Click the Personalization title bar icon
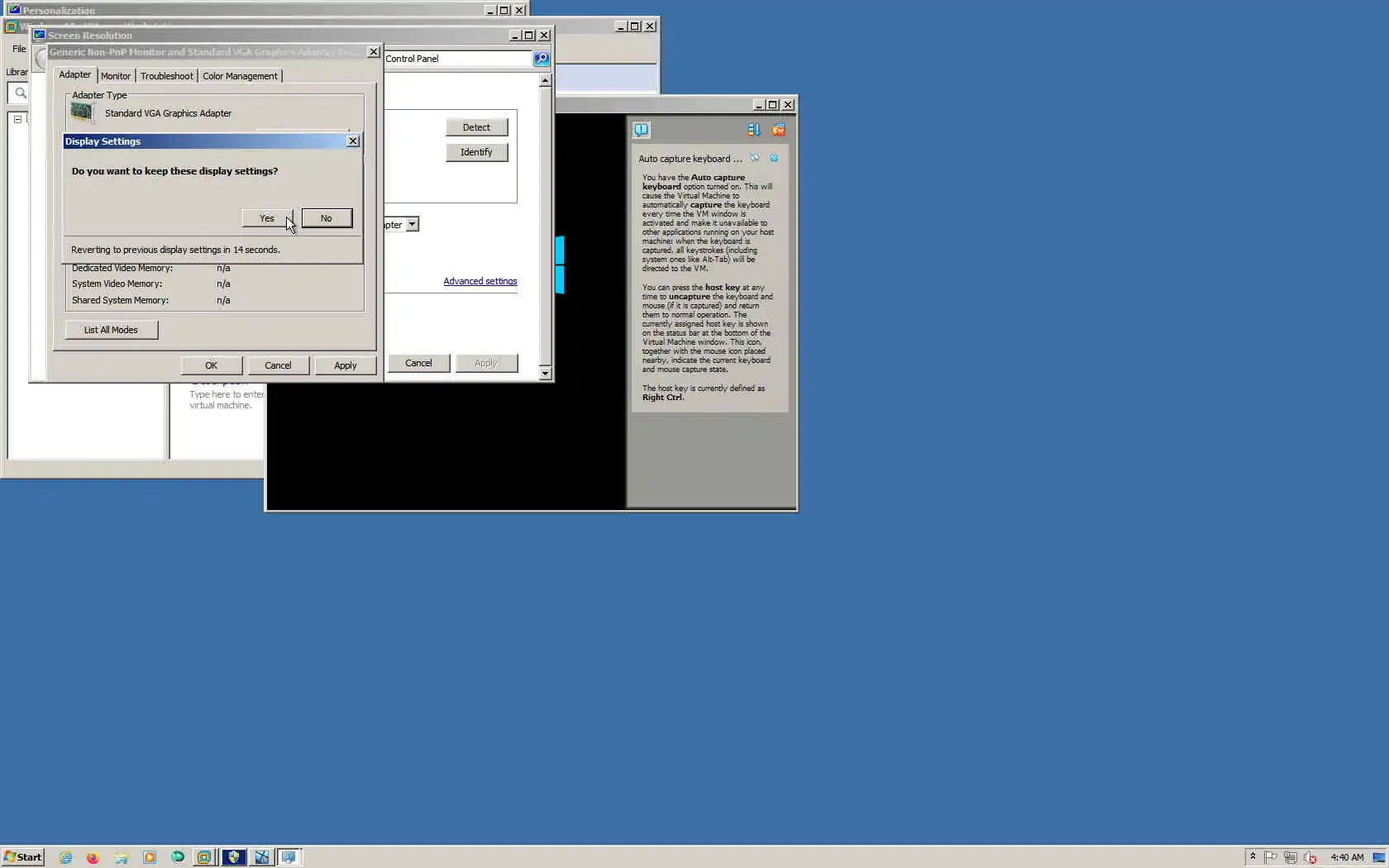Viewport: 1389px width, 868px height. [x=14, y=10]
